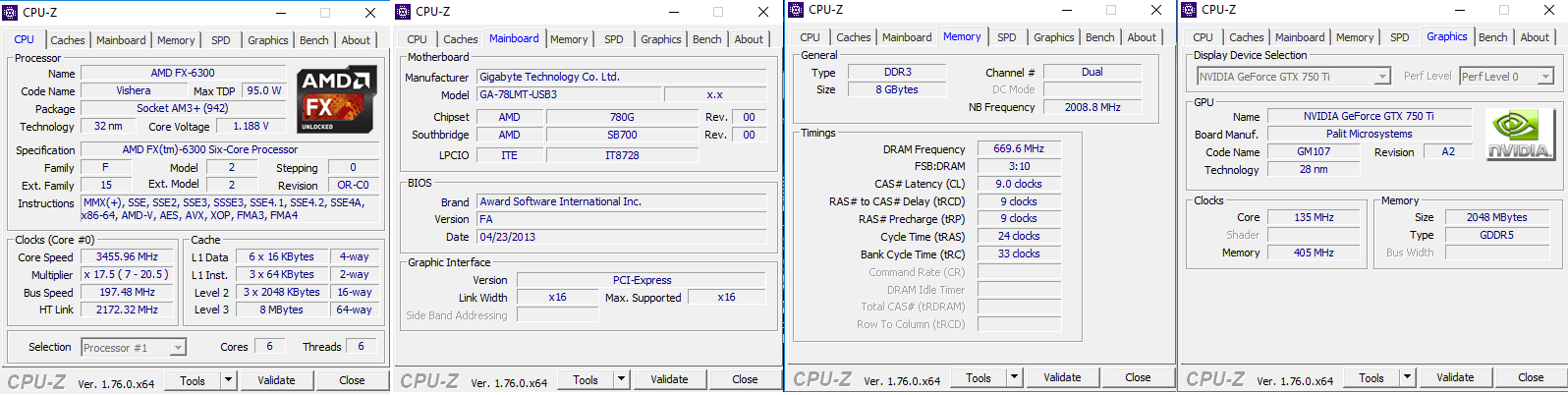Click Validate button in CPU window
The height and width of the screenshot is (395, 1568).
click(276, 380)
